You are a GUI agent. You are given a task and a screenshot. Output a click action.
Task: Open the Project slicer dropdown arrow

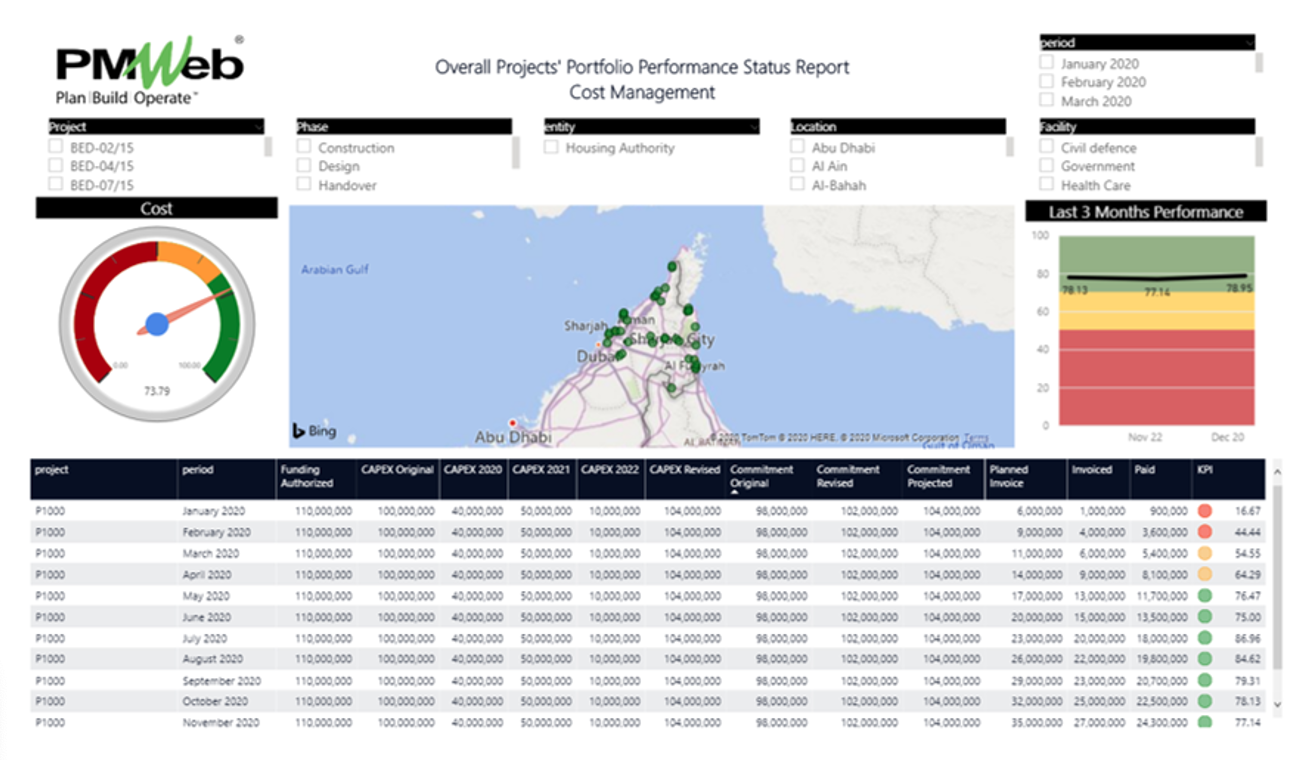coord(259,127)
